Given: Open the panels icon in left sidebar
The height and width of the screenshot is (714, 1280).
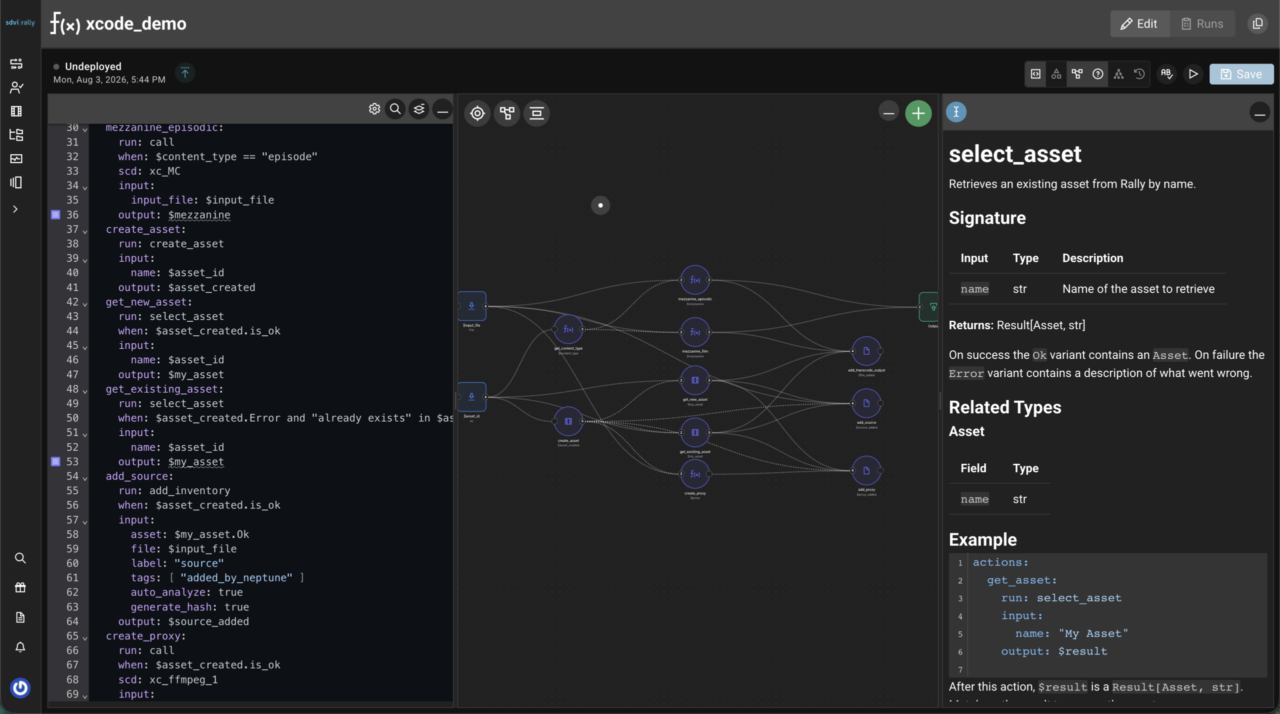Looking at the screenshot, I should click(16, 183).
